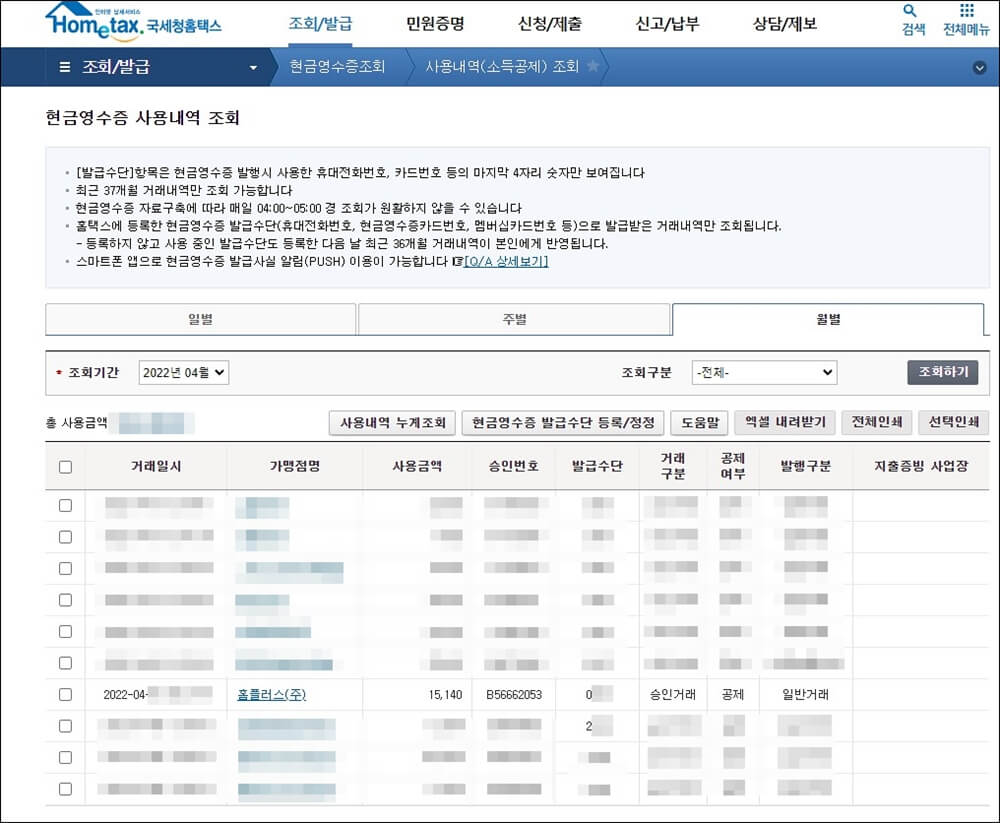
Task: Open the 민원증명 menu
Action: coord(432,22)
